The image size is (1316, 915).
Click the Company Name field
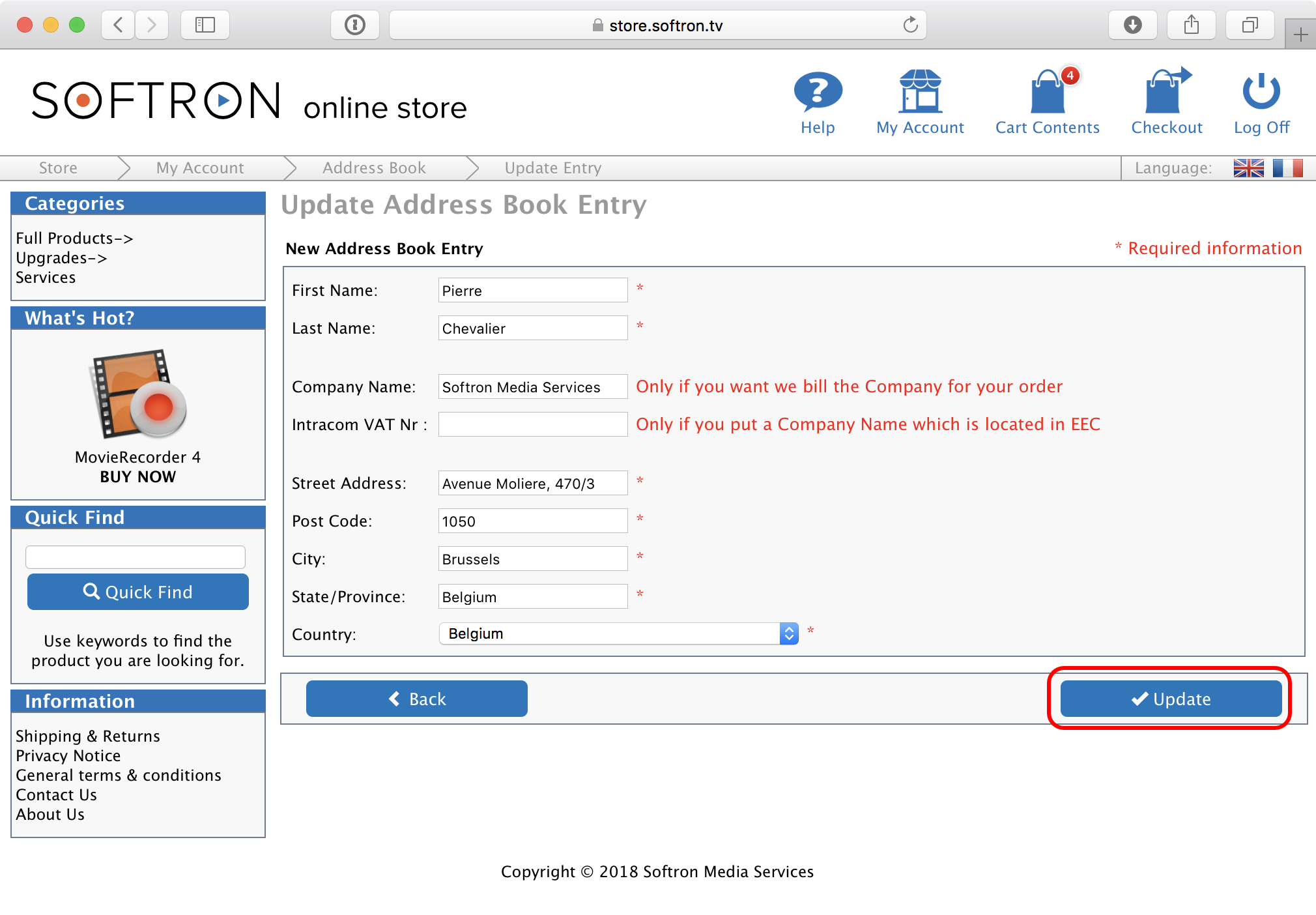point(533,386)
